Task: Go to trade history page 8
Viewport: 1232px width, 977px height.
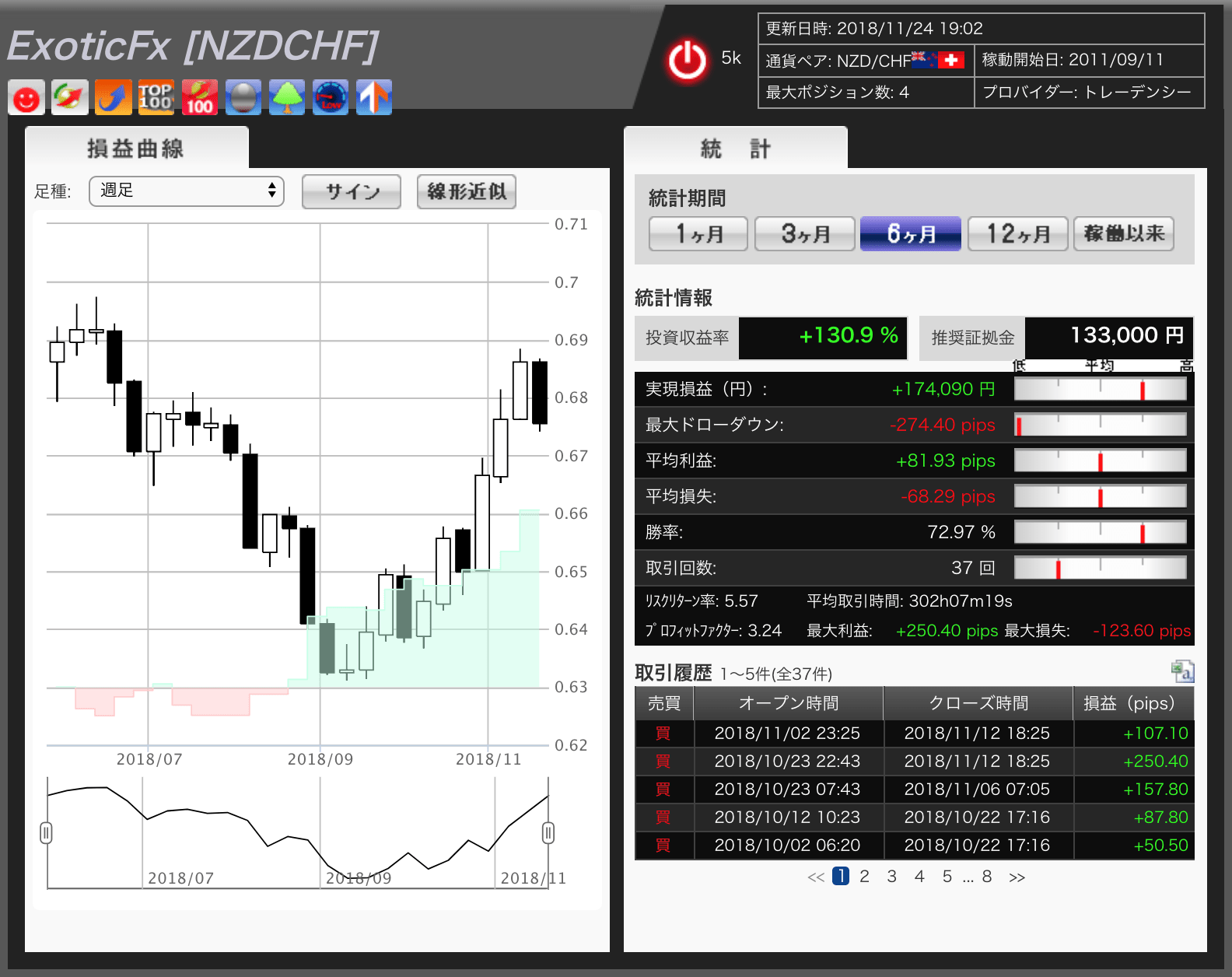Action: pyautogui.click(x=987, y=877)
